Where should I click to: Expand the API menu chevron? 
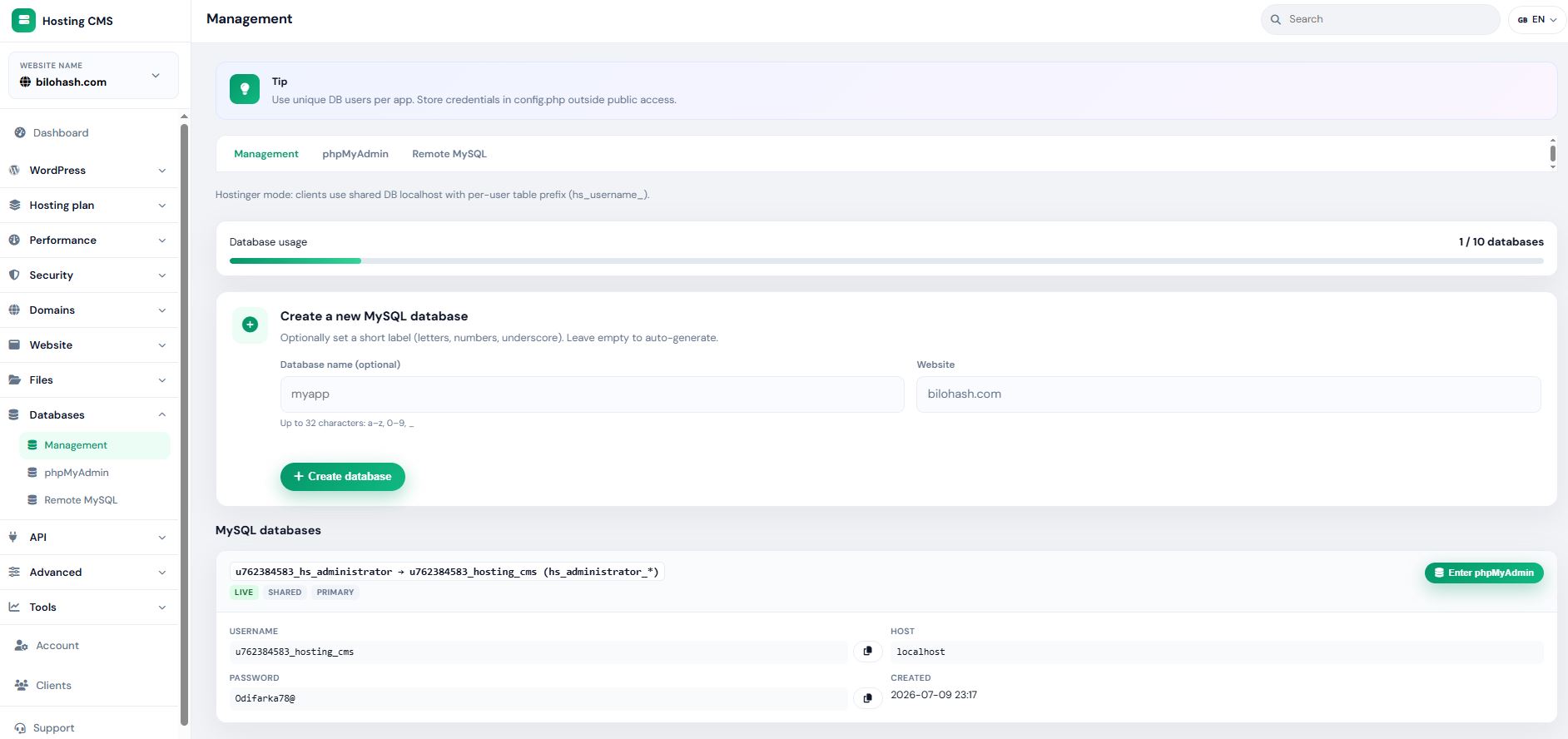(x=161, y=538)
